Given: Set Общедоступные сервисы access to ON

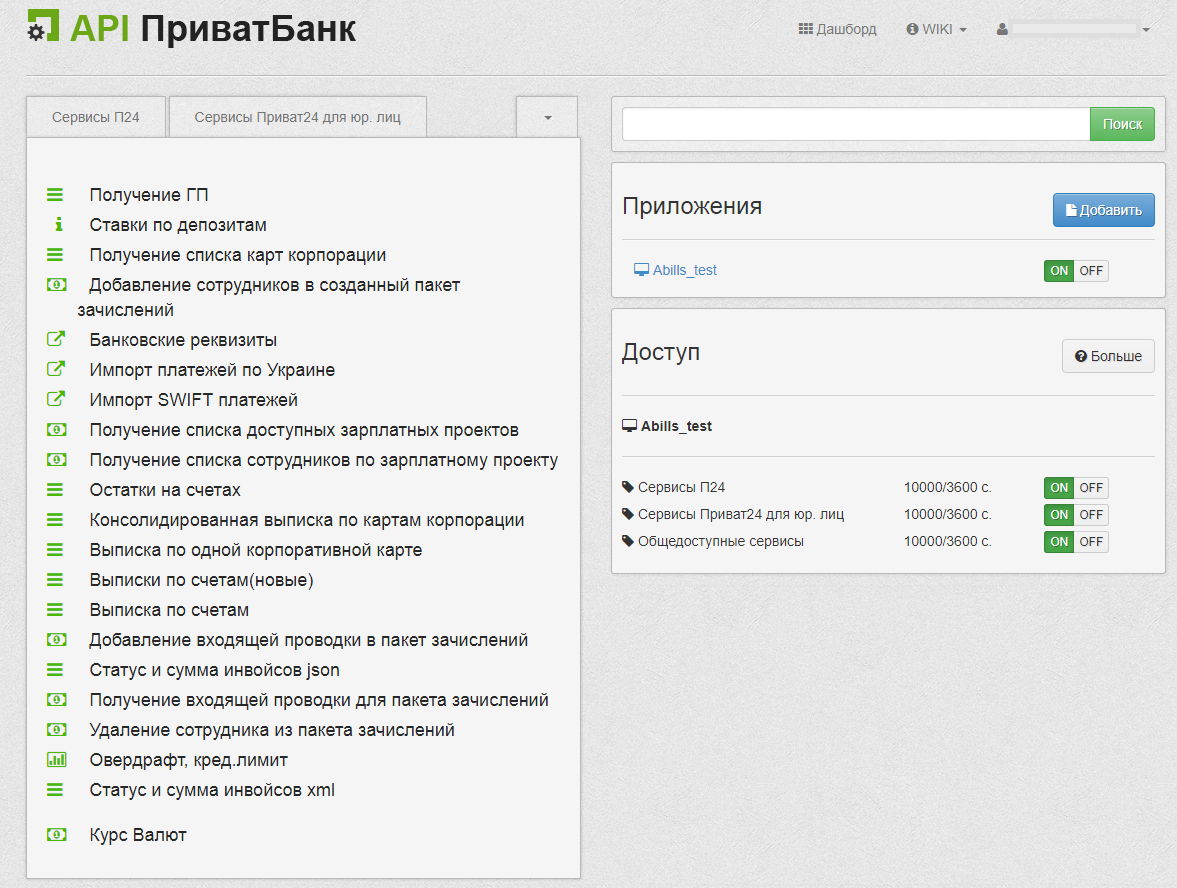Looking at the screenshot, I should 1059,542.
